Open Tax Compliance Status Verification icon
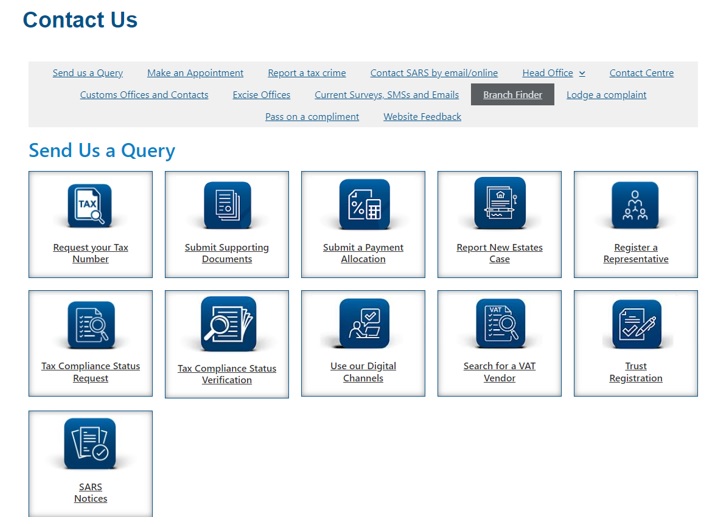 coord(227,324)
